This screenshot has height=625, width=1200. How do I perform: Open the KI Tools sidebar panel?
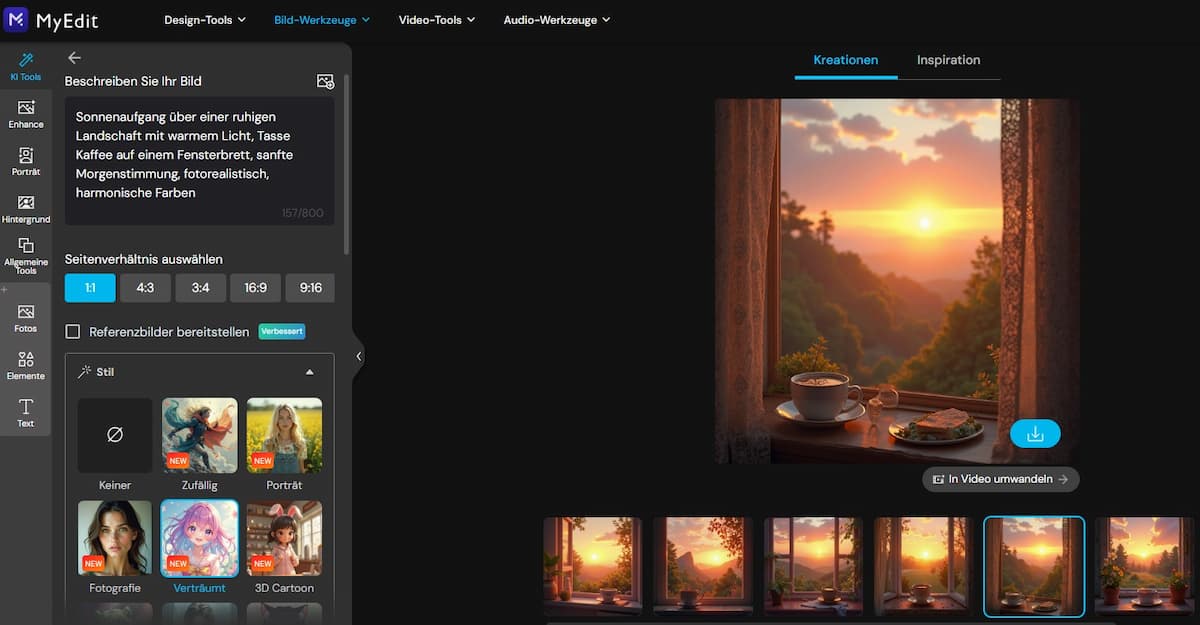coord(26,67)
